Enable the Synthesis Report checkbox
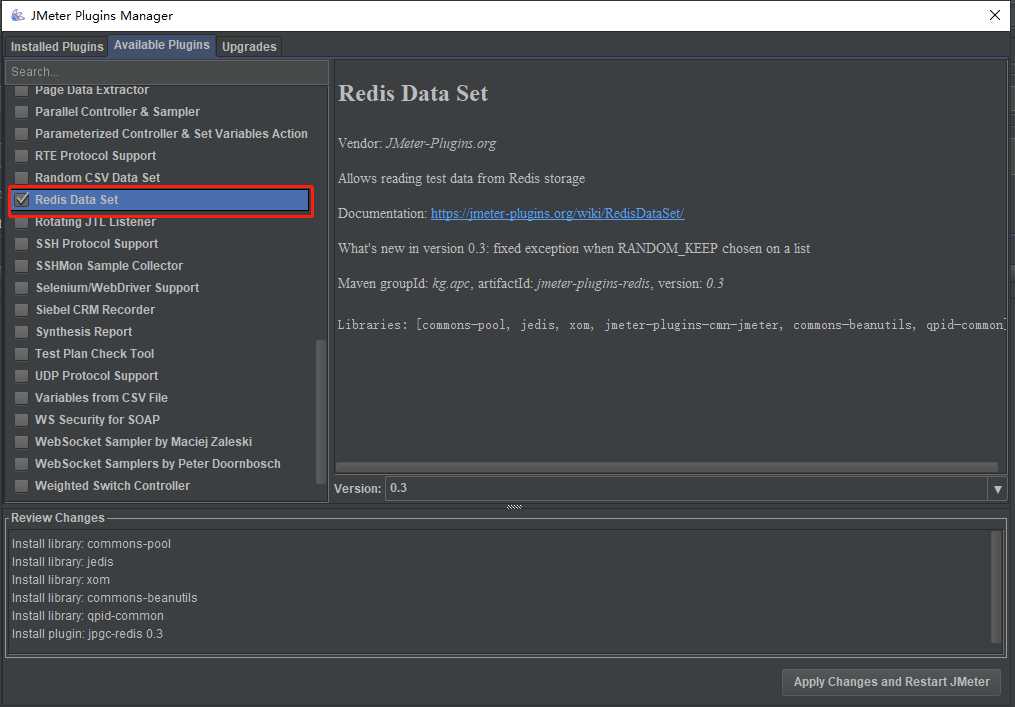The width and height of the screenshot is (1015, 707). (21, 332)
